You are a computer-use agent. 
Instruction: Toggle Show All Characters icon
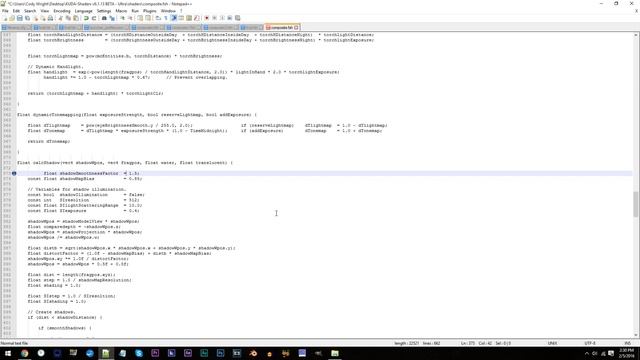pos(166,18)
